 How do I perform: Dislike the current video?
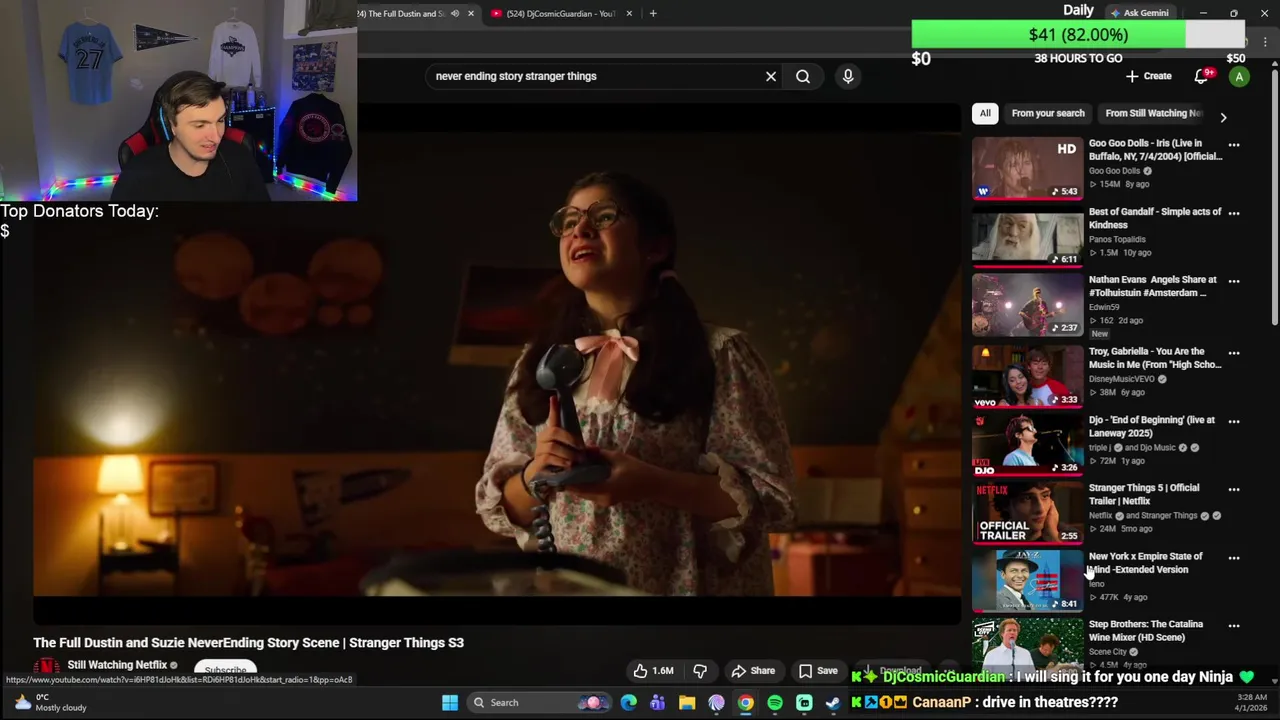click(700, 671)
